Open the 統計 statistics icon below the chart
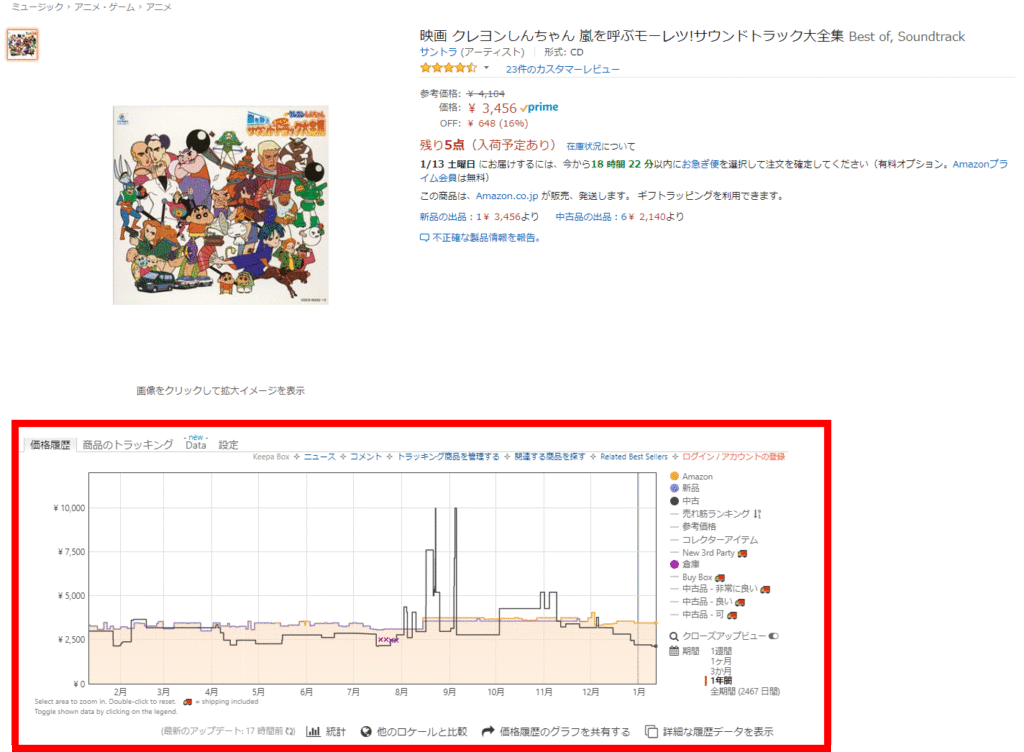Screen dimensions: 1024x752 [x=313, y=731]
